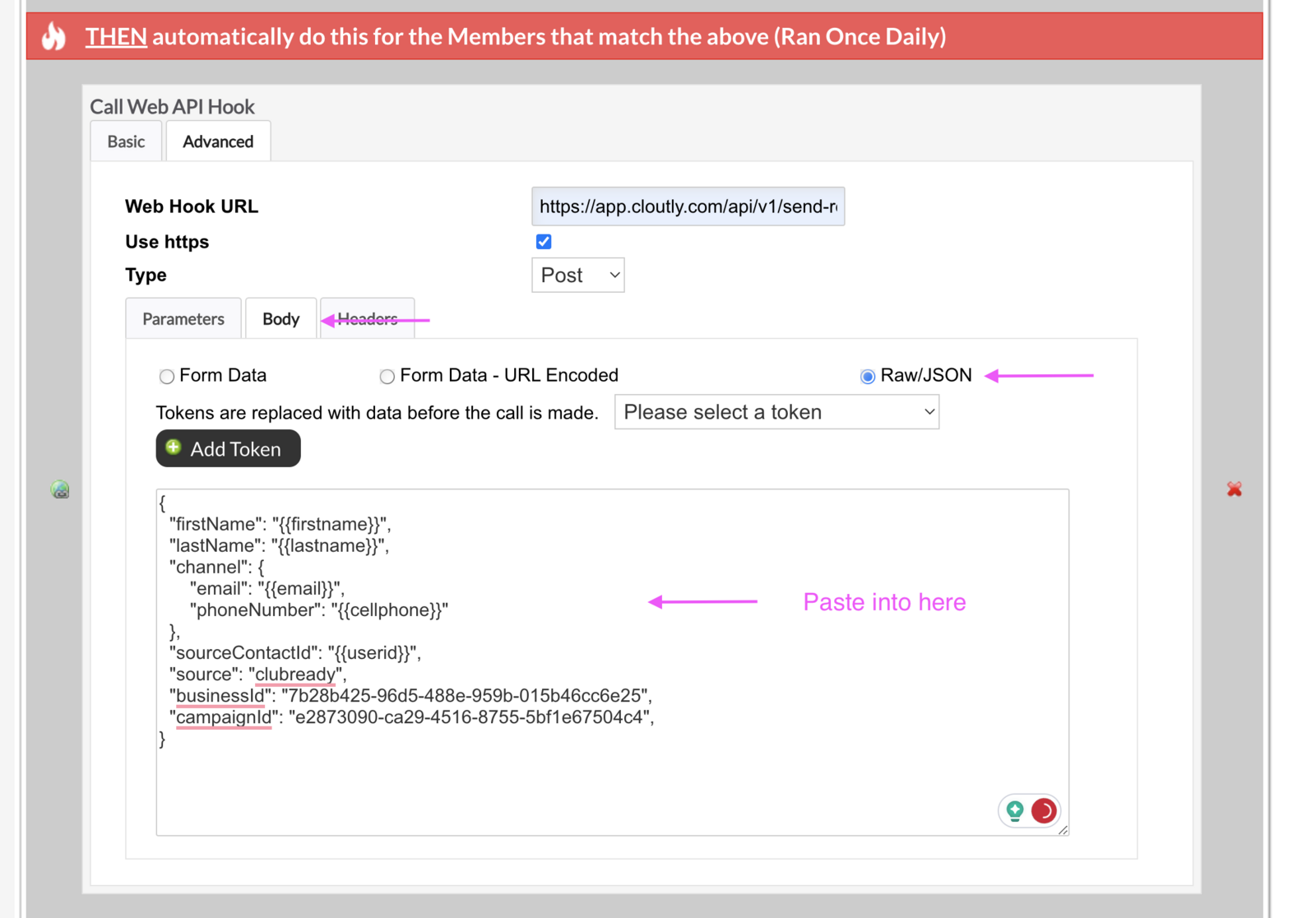Click the globe web hook icon
The width and height of the screenshot is (1316, 918).
60,490
